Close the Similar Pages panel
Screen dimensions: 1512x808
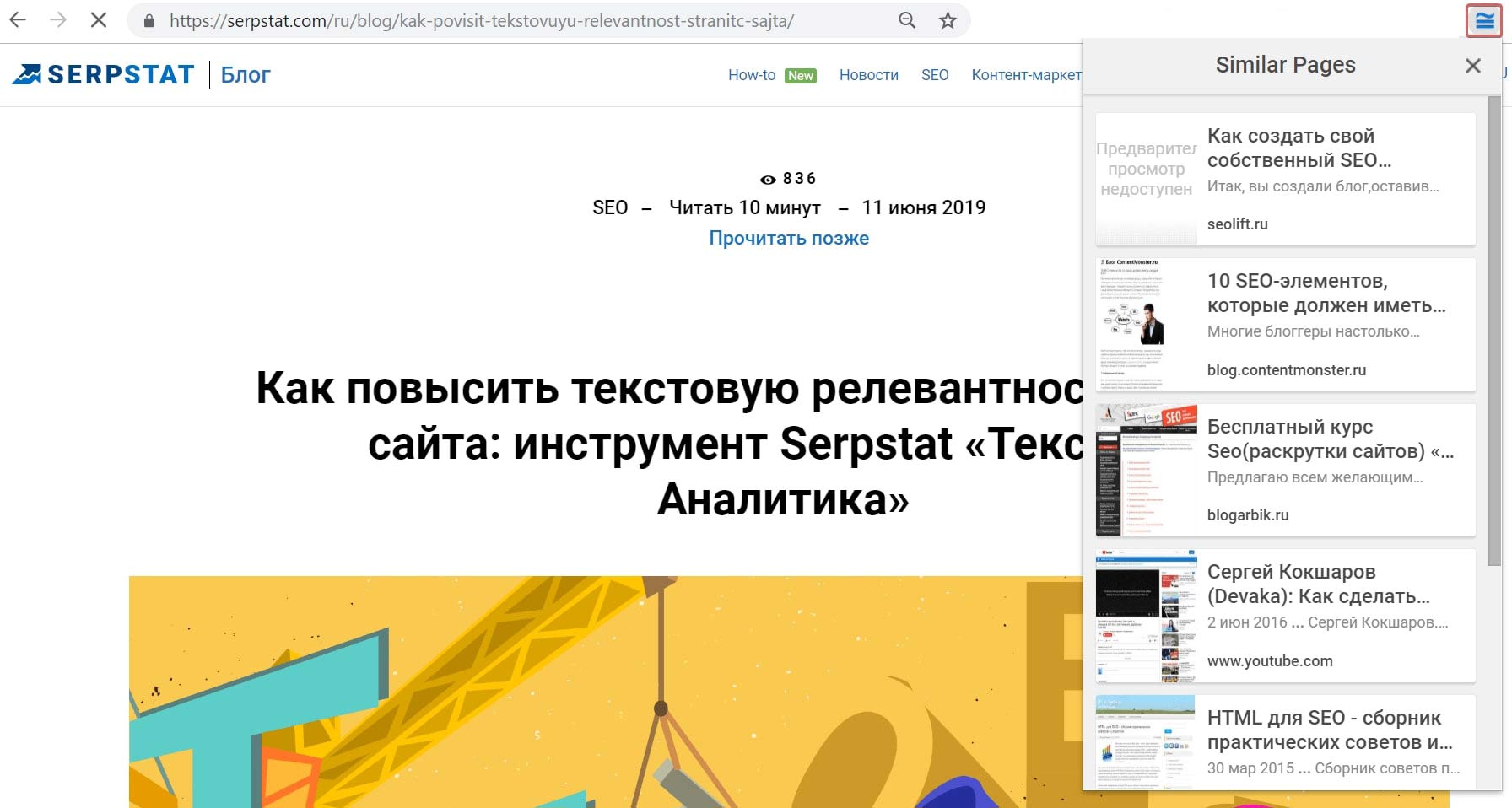click(x=1472, y=66)
